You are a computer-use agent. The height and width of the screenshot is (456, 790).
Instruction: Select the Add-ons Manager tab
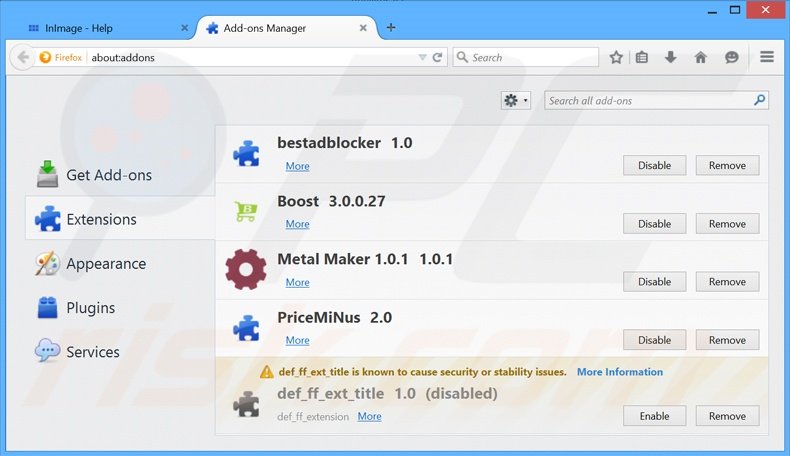click(x=286, y=28)
